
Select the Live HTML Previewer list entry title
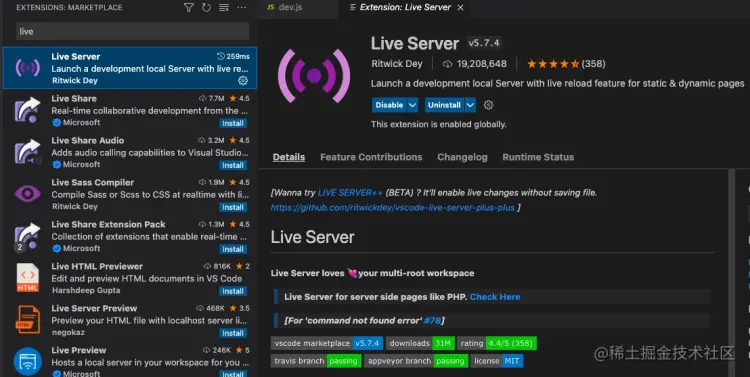coord(97,266)
